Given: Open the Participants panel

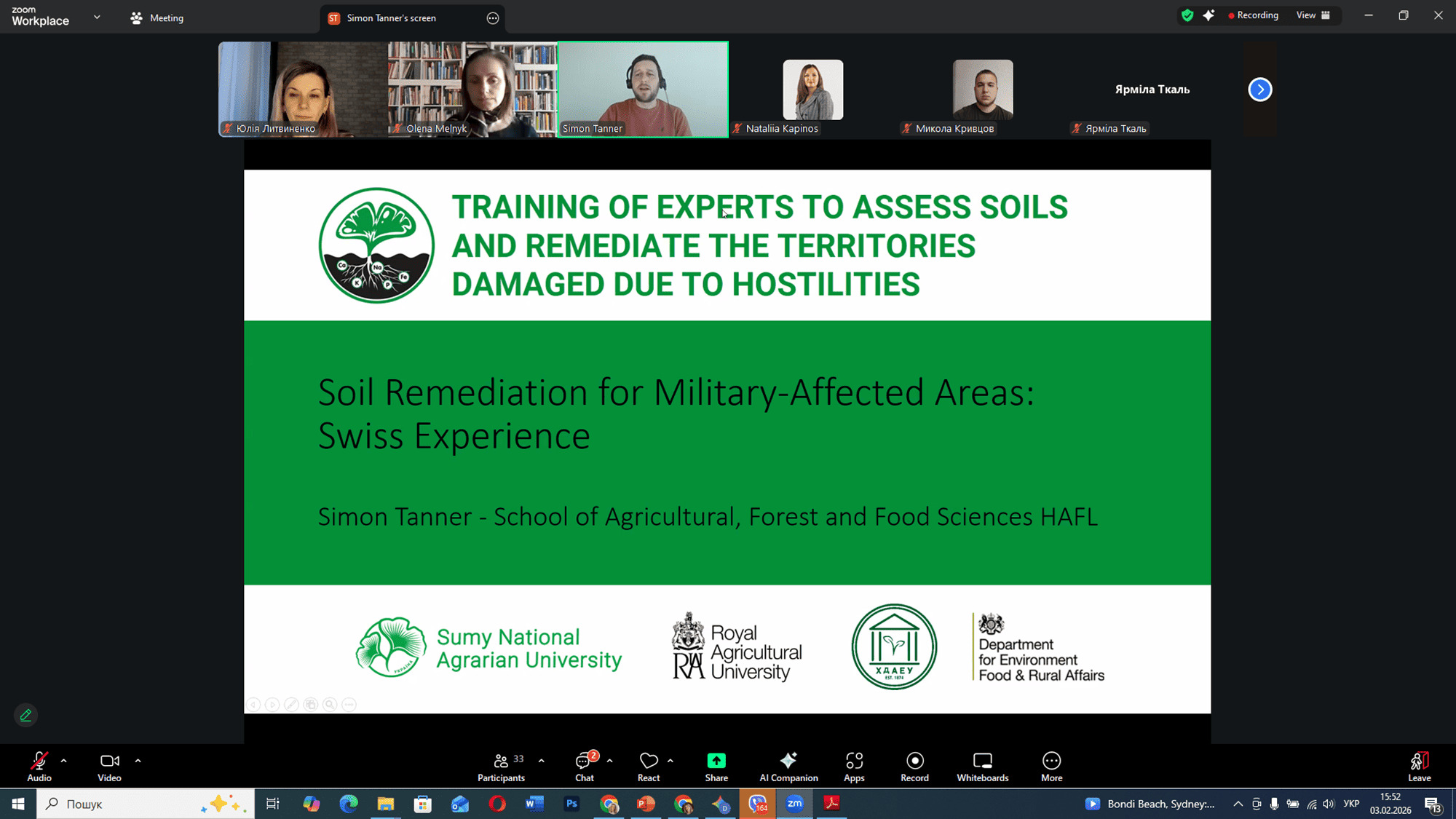Looking at the screenshot, I should 501,767.
